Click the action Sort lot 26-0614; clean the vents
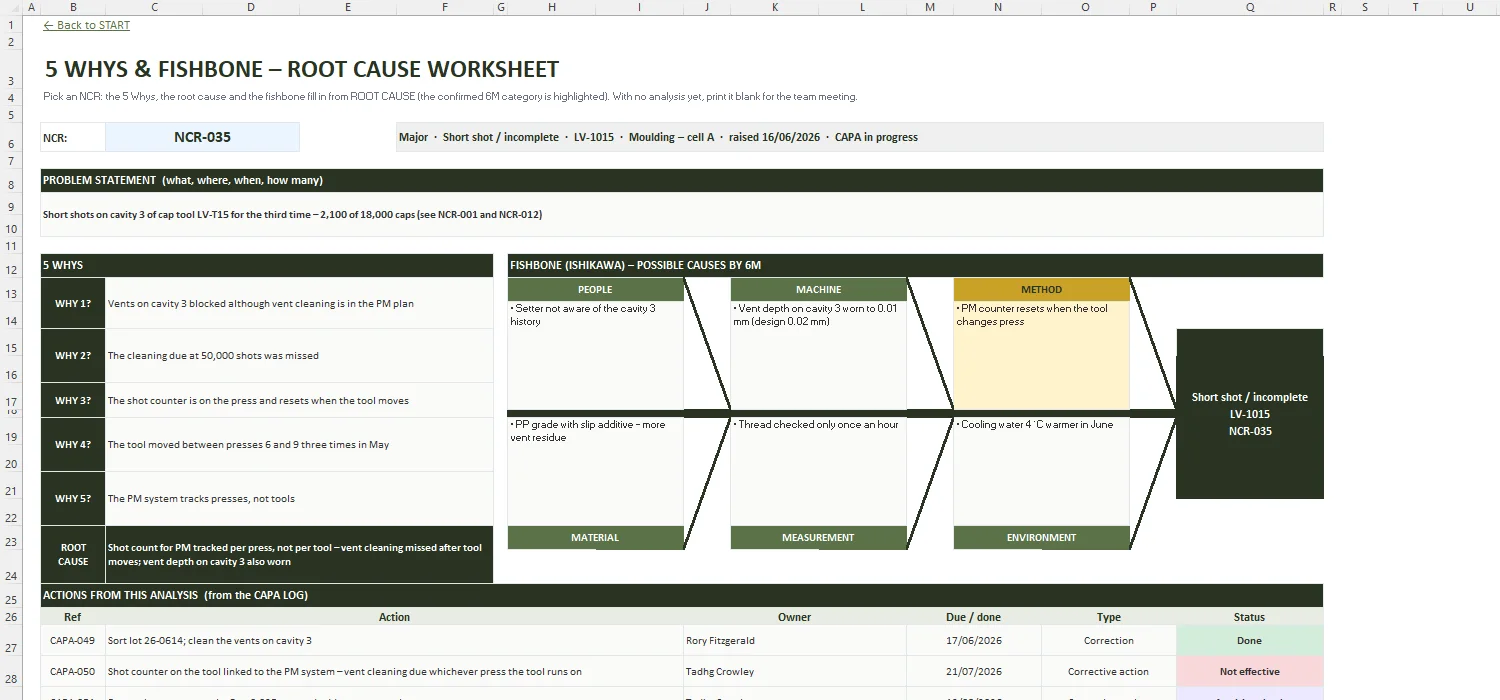Viewport: 1500px width, 700px height. click(394, 641)
